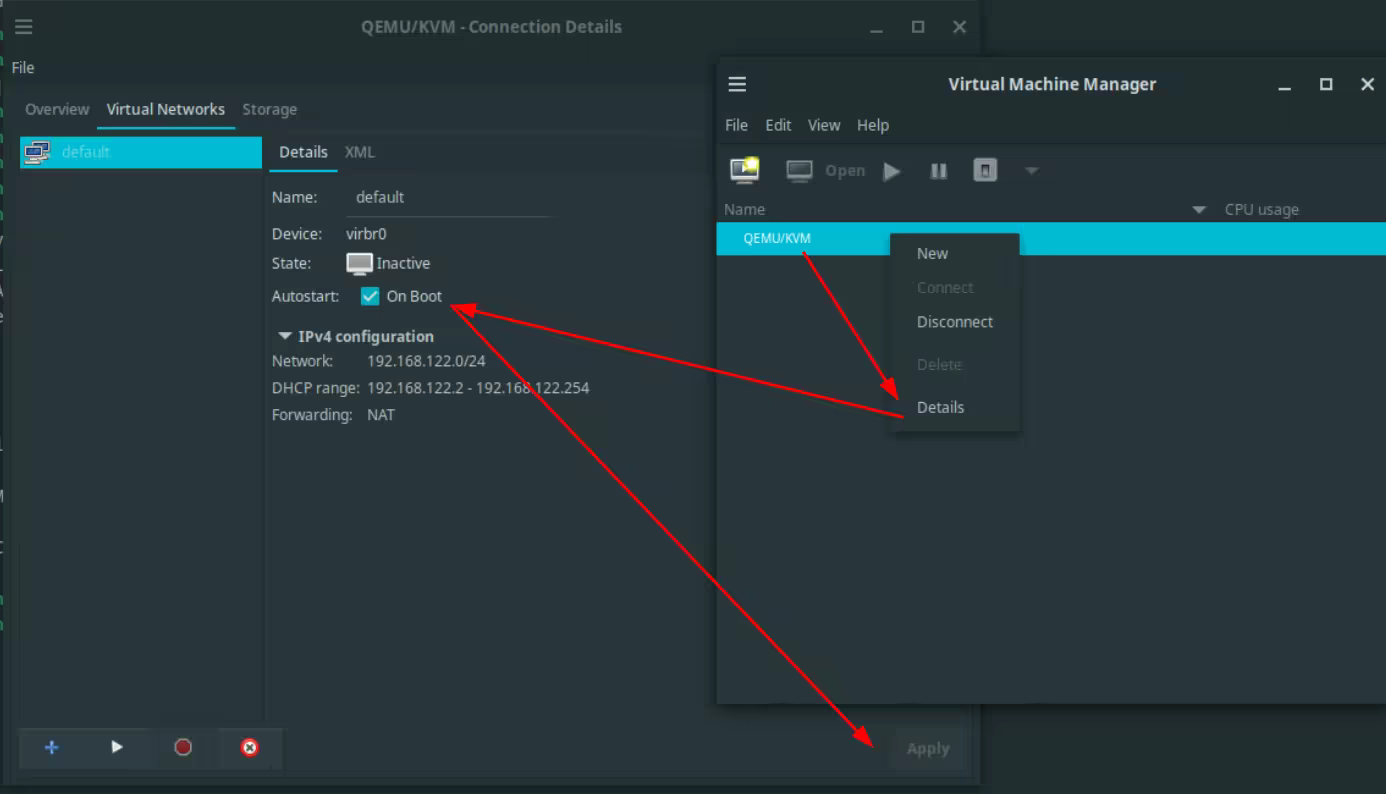The image size is (1386, 794).
Task: Uncheck the Autostart On Boot checkbox
Action: (370, 296)
